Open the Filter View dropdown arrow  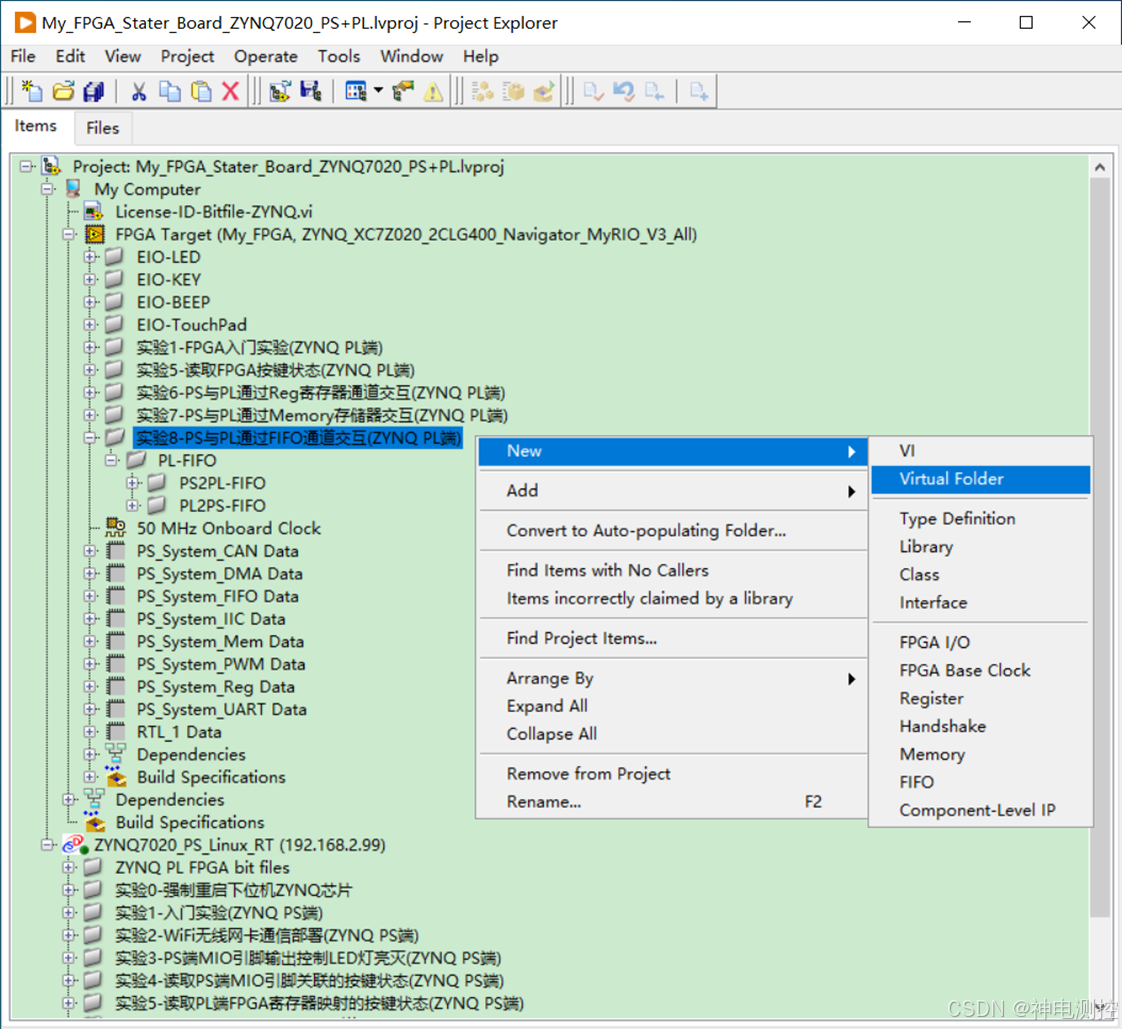tap(379, 91)
